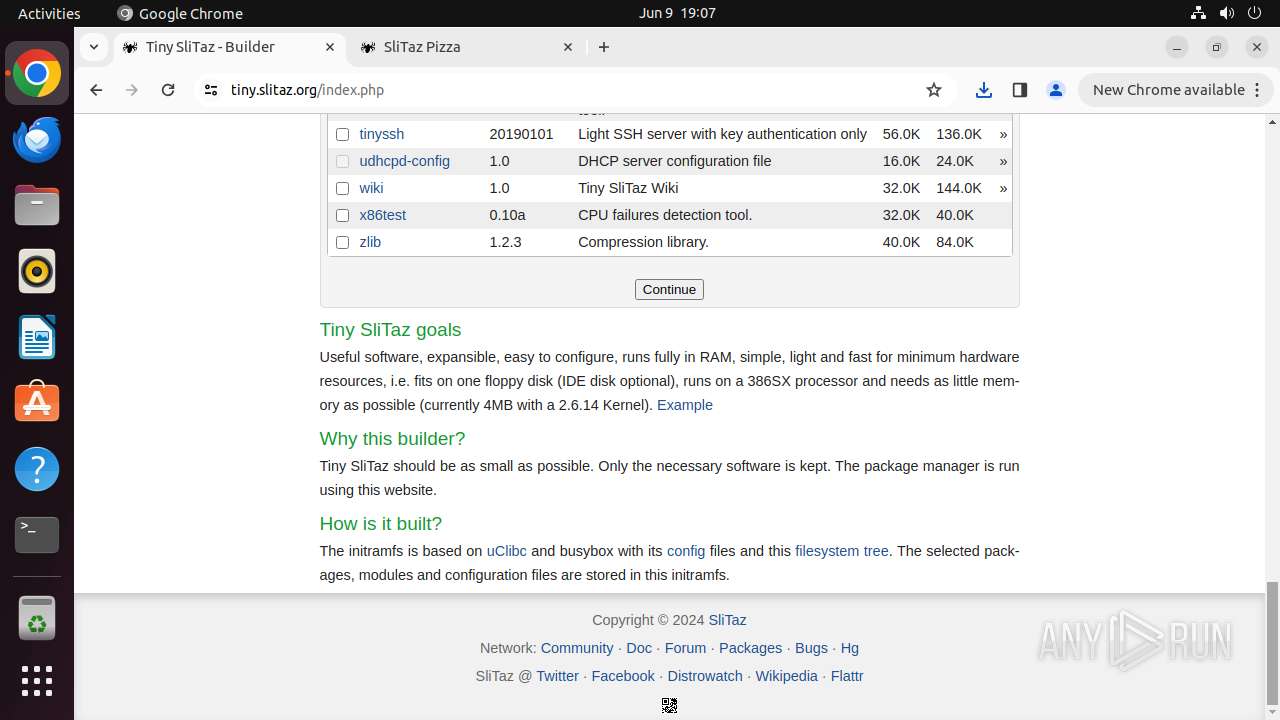Open the Chrome profile avatar

(1056, 90)
